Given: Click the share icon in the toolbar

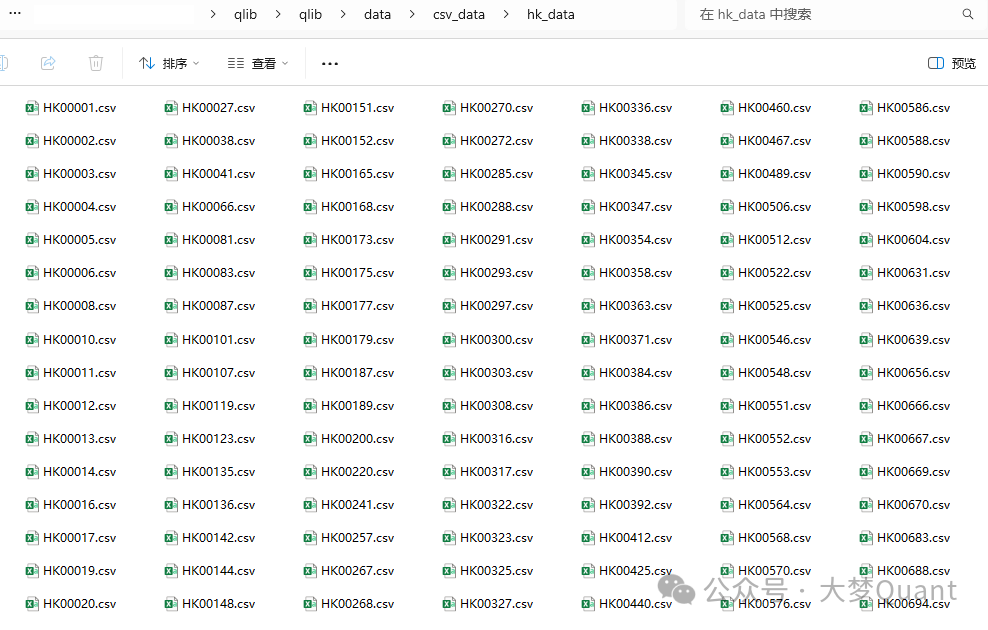Looking at the screenshot, I should point(49,63).
